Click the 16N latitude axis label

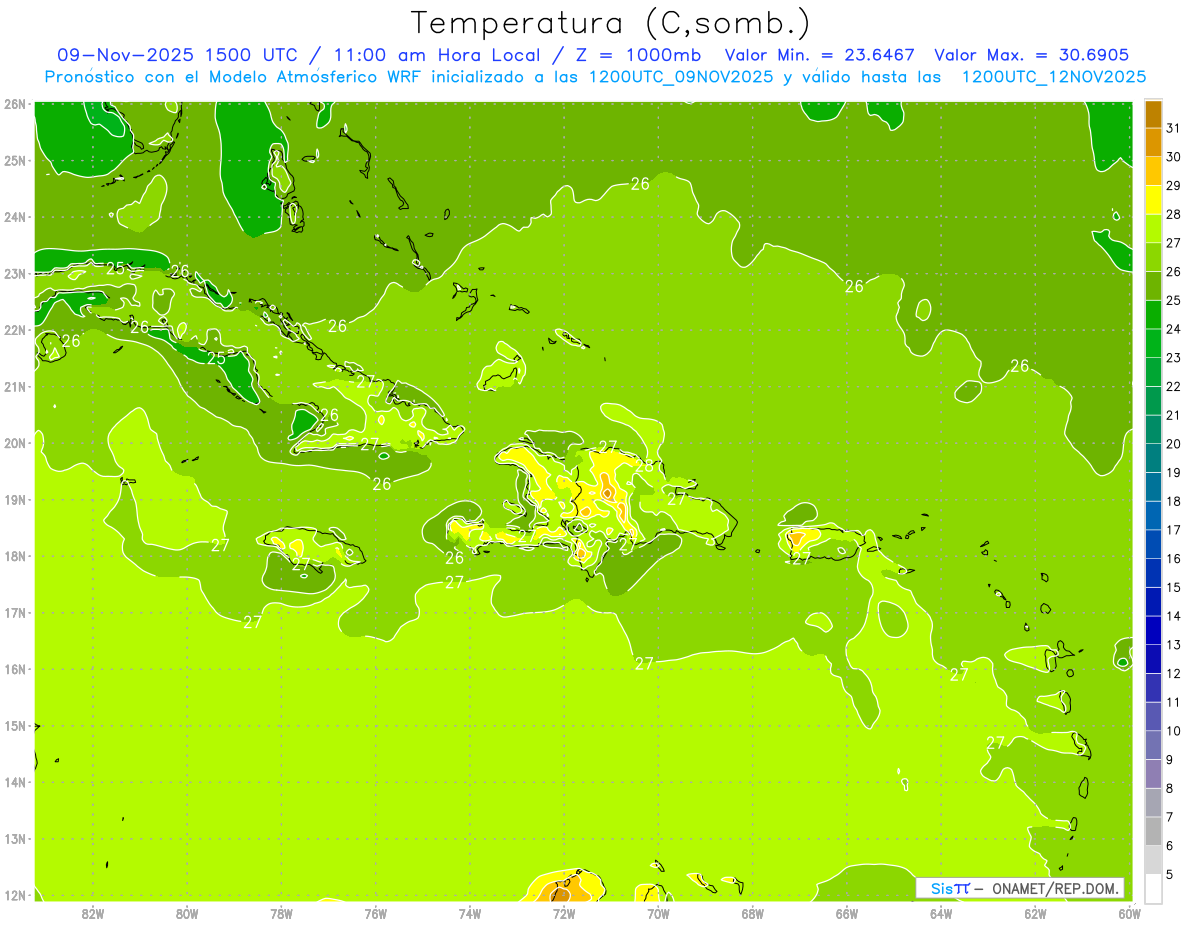(15, 669)
